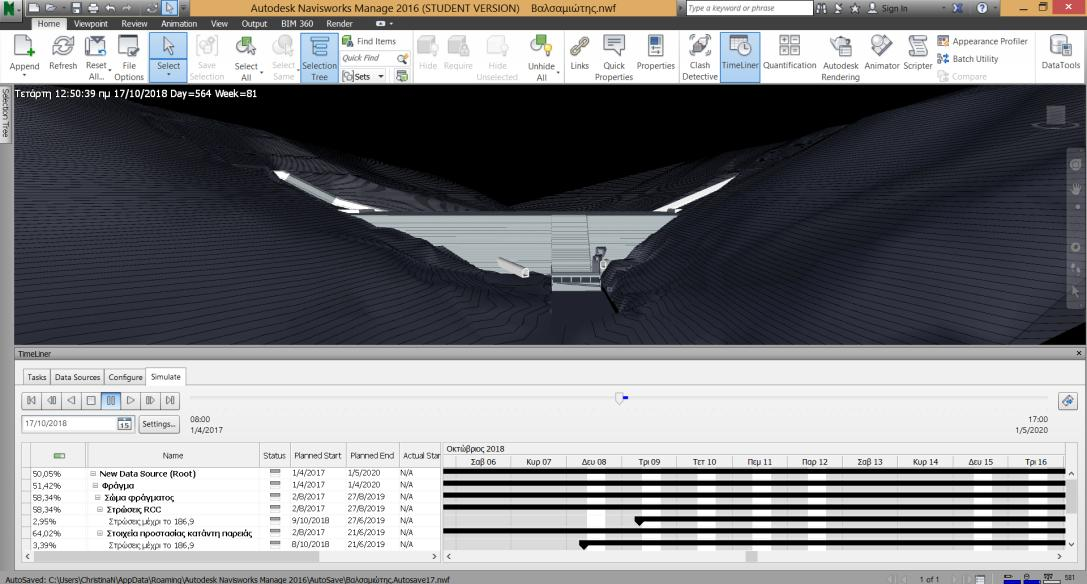Click the Select All icon

245,46
